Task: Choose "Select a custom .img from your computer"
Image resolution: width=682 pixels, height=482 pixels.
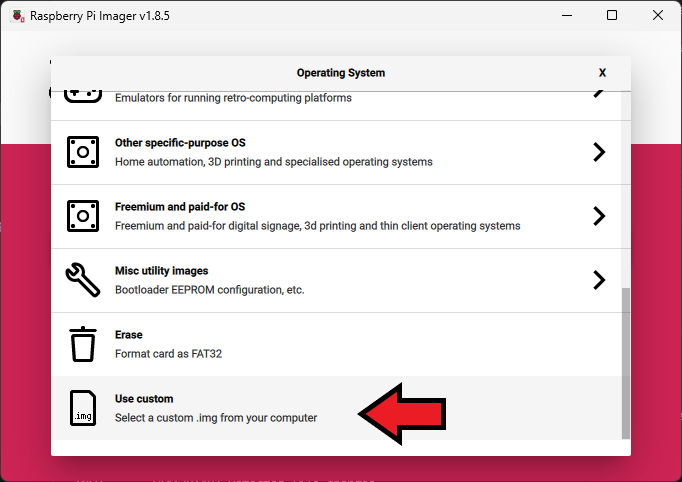Action: (215, 418)
